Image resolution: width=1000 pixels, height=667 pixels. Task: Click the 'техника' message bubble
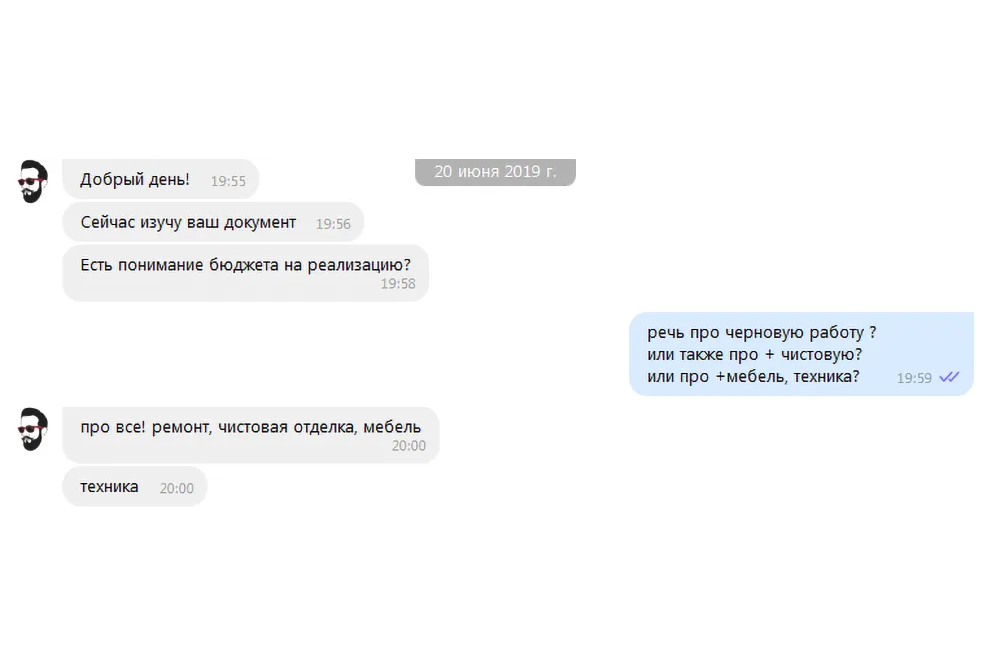pos(135,487)
